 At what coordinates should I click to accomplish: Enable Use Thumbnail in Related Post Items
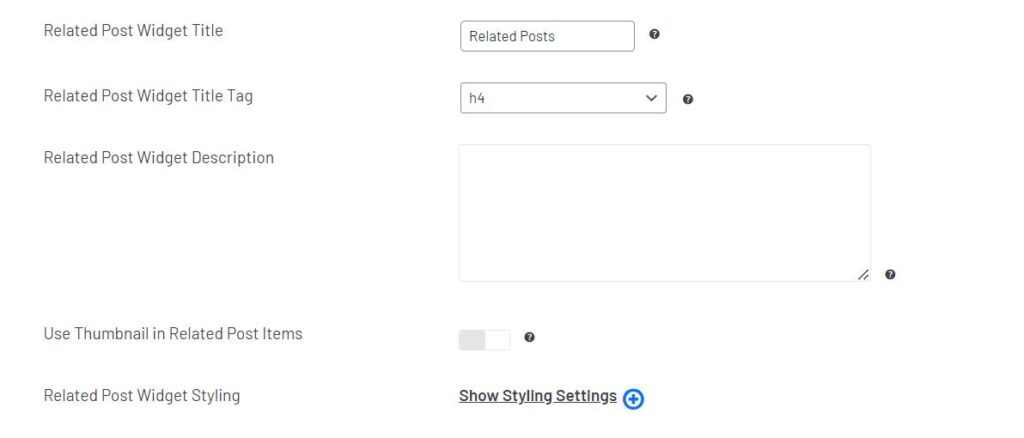(x=485, y=340)
